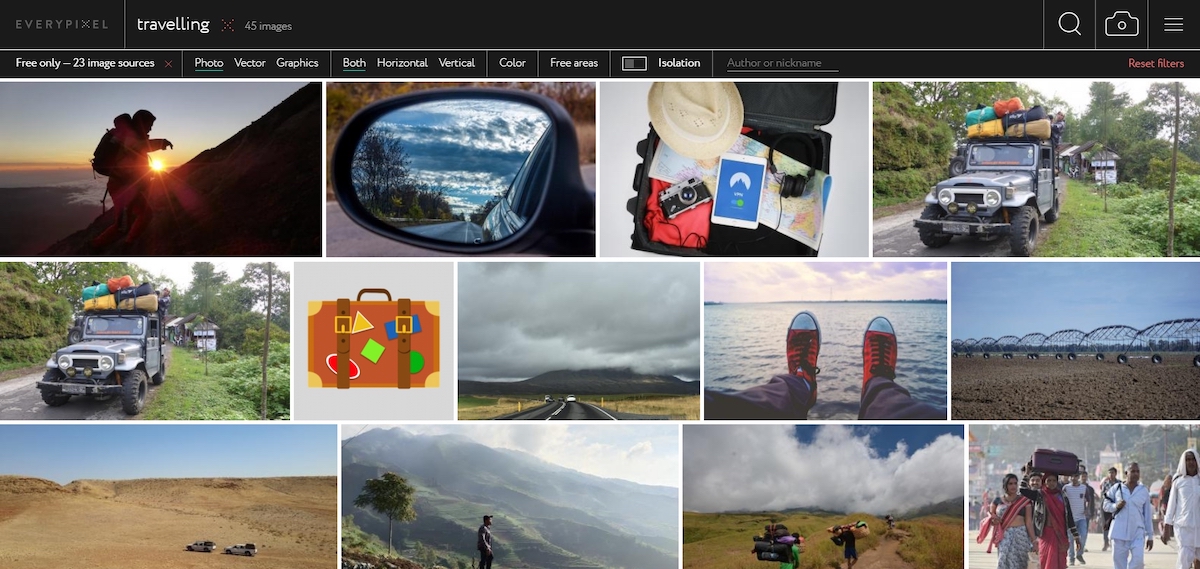Open the man overlooking mountains photo
Image resolution: width=1200 pixels, height=569 pixels.
point(510,497)
